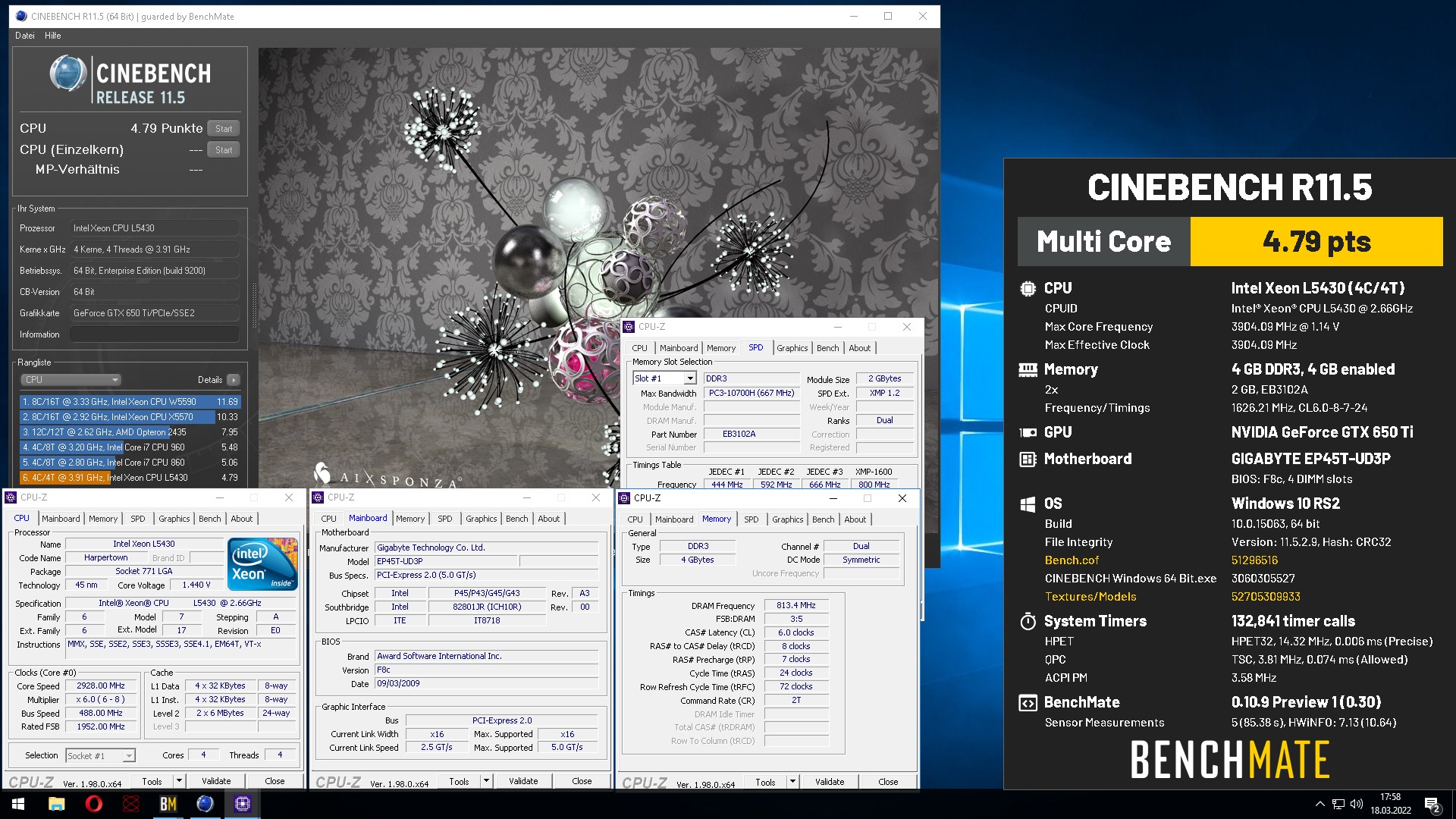Image resolution: width=1456 pixels, height=819 pixels.
Task: Open the Hilfe menu
Action: 52,36
